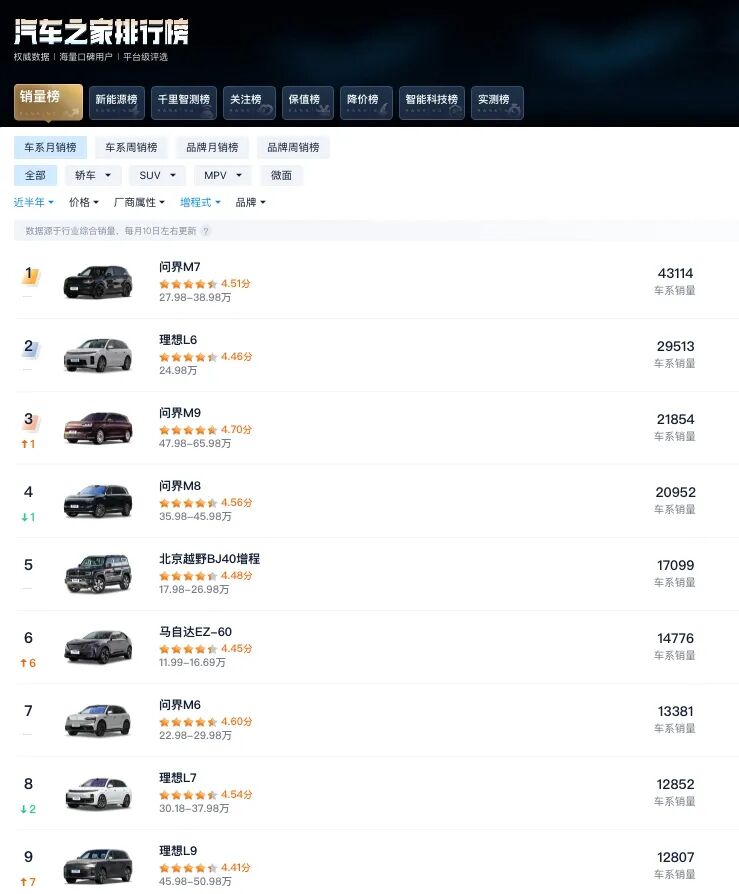Screen dimensions: 739x894
Task: Open the 降价榜 tab
Action: (366, 103)
